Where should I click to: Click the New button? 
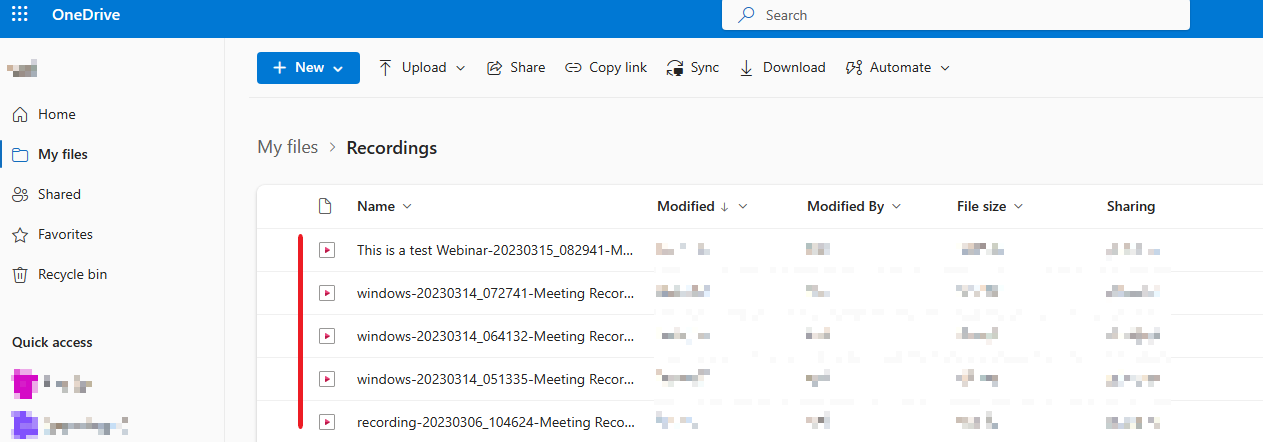(308, 68)
